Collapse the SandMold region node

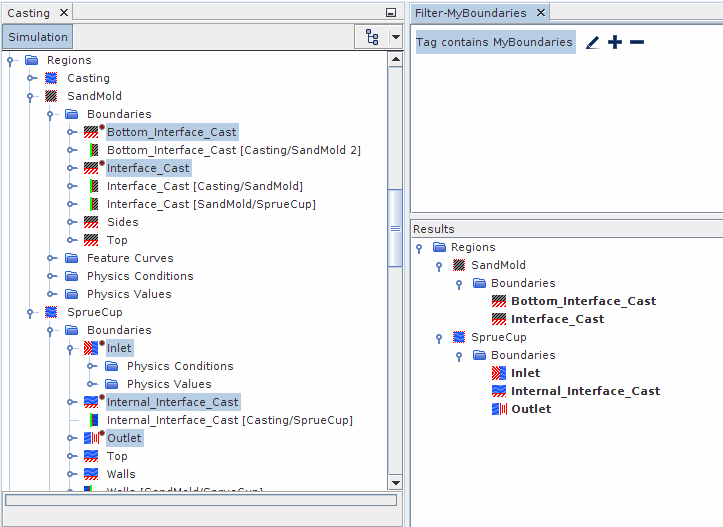click(x=29, y=96)
